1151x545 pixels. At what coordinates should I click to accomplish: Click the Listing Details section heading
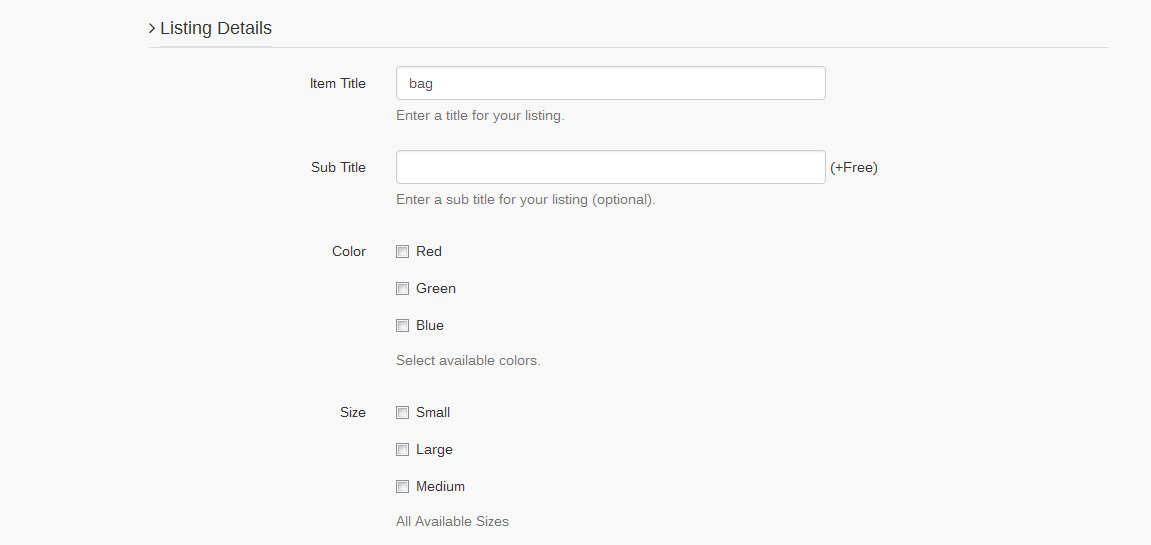[216, 28]
